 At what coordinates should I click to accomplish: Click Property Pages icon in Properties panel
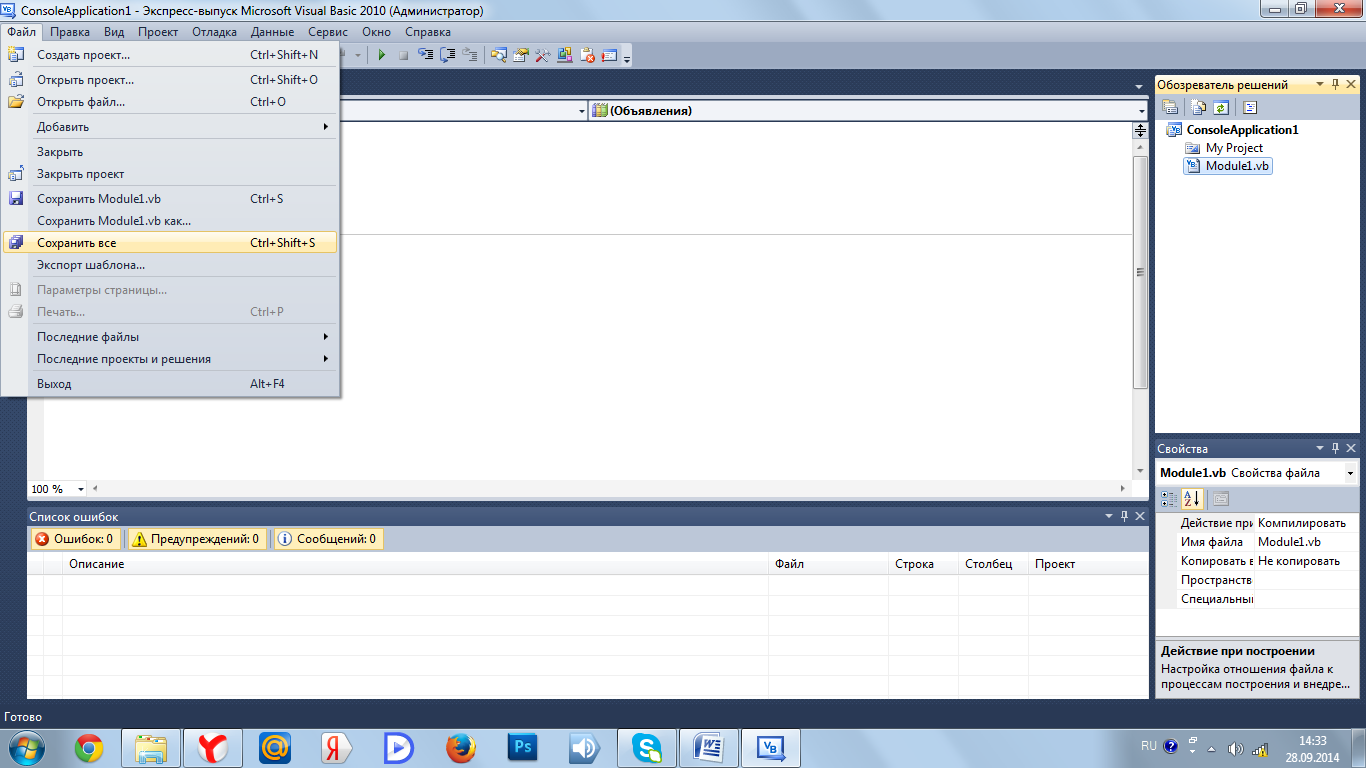point(1221,498)
